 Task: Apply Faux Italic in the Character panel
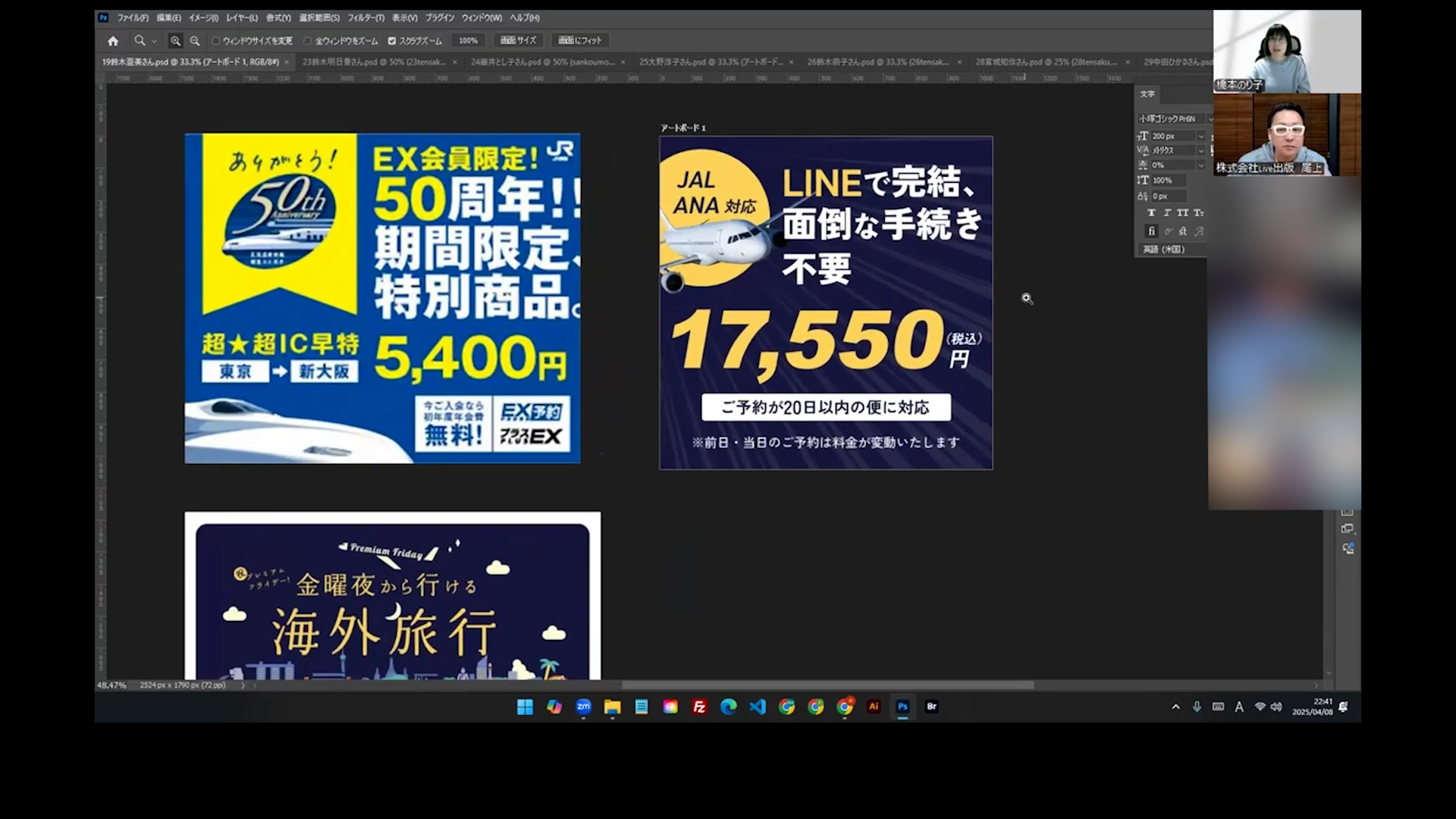coord(1166,213)
